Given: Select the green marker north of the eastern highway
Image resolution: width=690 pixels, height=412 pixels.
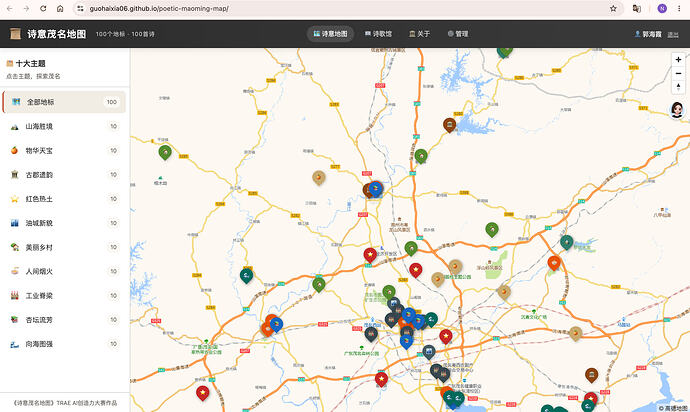Looking at the screenshot, I should pyautogui.click(x=492, y=229).
